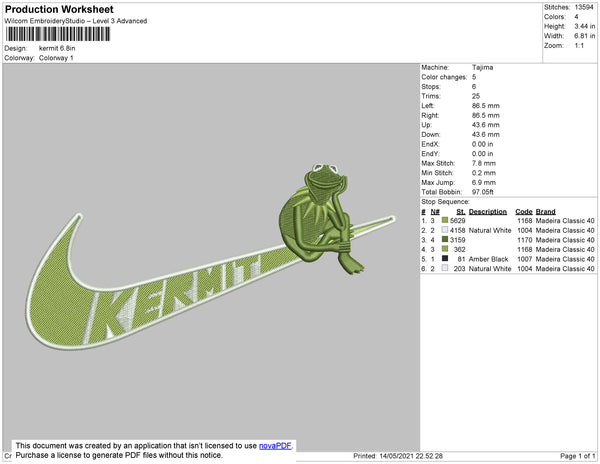Click the Stitches value 13594
Screen dimensions: 600x464
(584, 7)
